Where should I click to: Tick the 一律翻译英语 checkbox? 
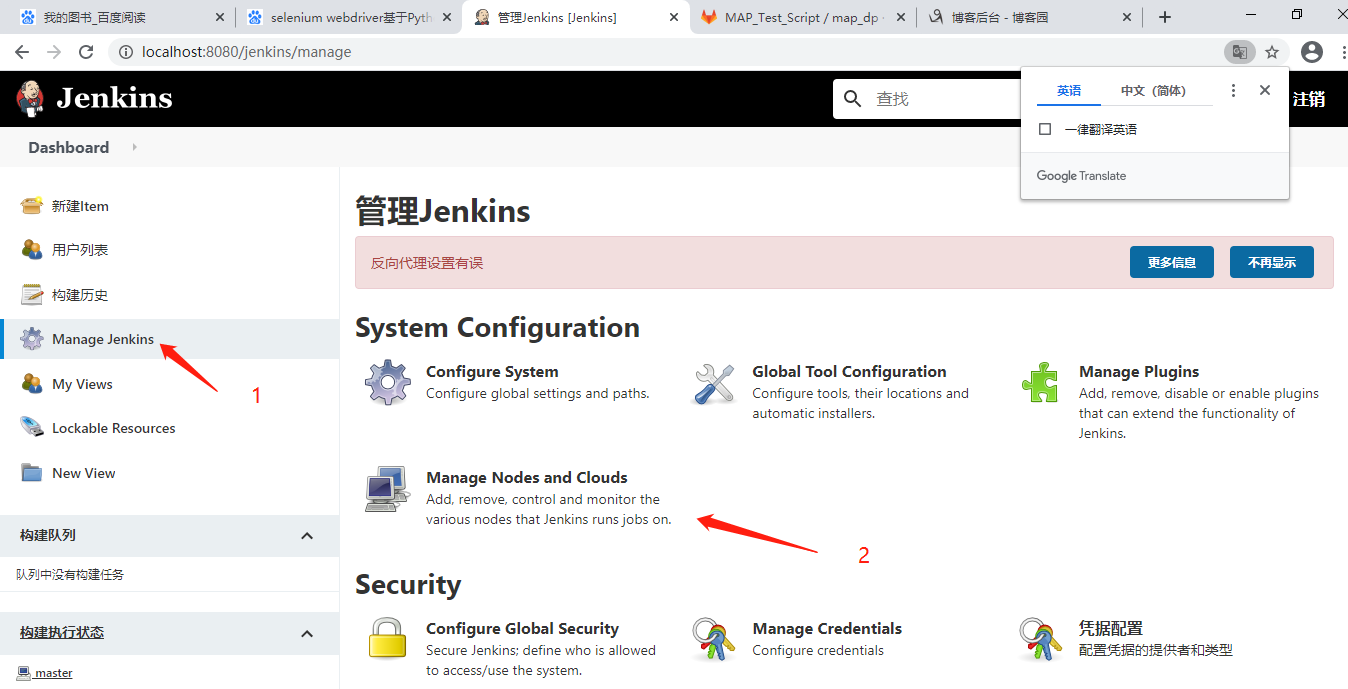[x=1045, y=129]
